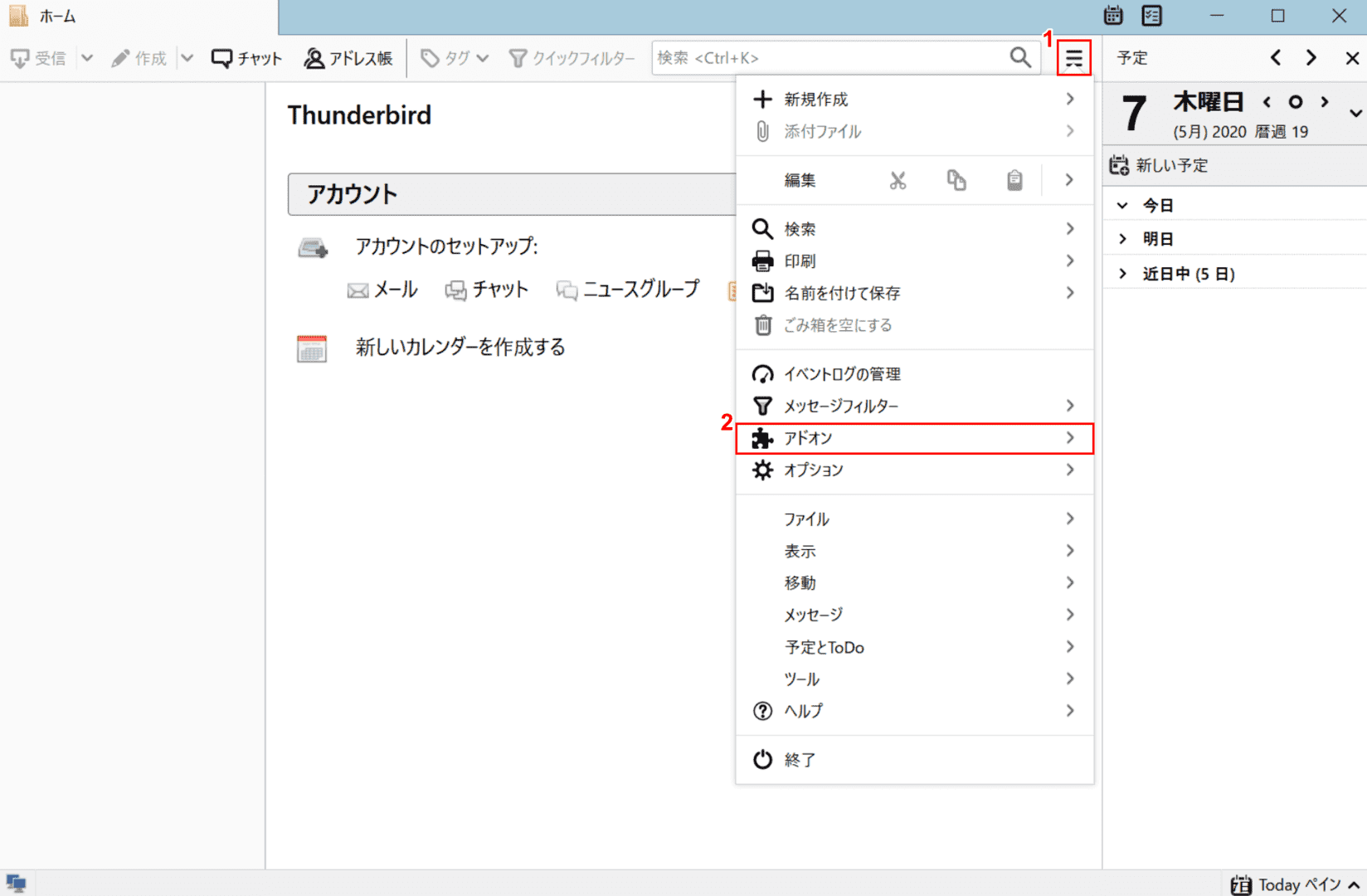Viewport: 1367px width, 896px height.
Task: Open Activity Manager (イベントログの管理)
Action: point(915,374)
